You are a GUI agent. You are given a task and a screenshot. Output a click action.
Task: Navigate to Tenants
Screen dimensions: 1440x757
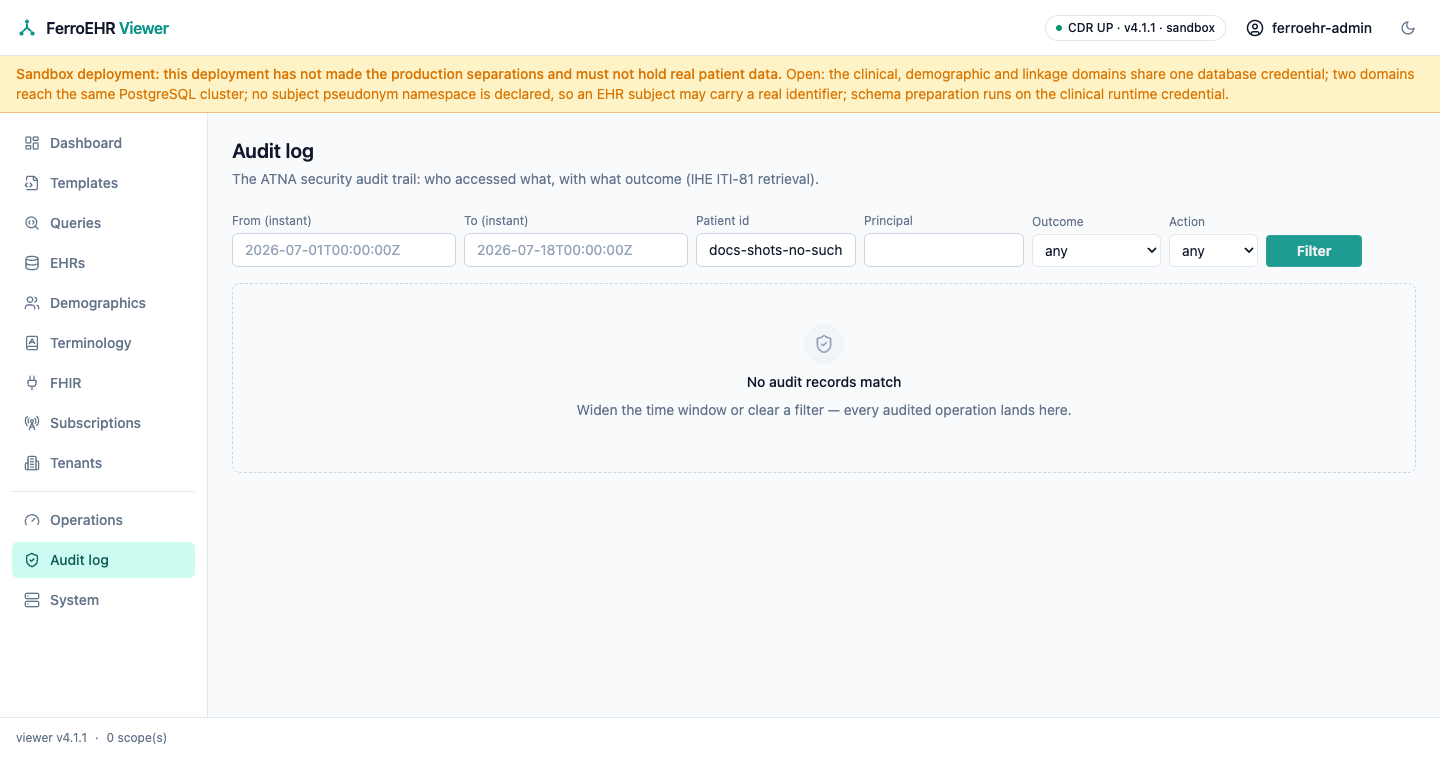coord(103,463)
